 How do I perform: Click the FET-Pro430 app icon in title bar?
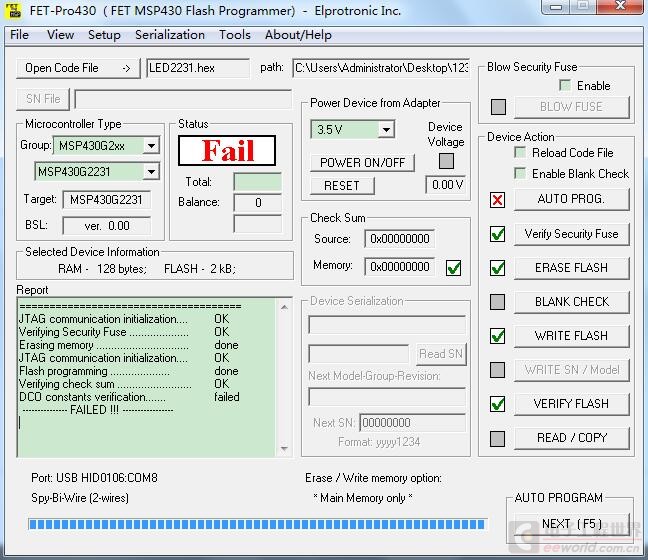point(13,10)
